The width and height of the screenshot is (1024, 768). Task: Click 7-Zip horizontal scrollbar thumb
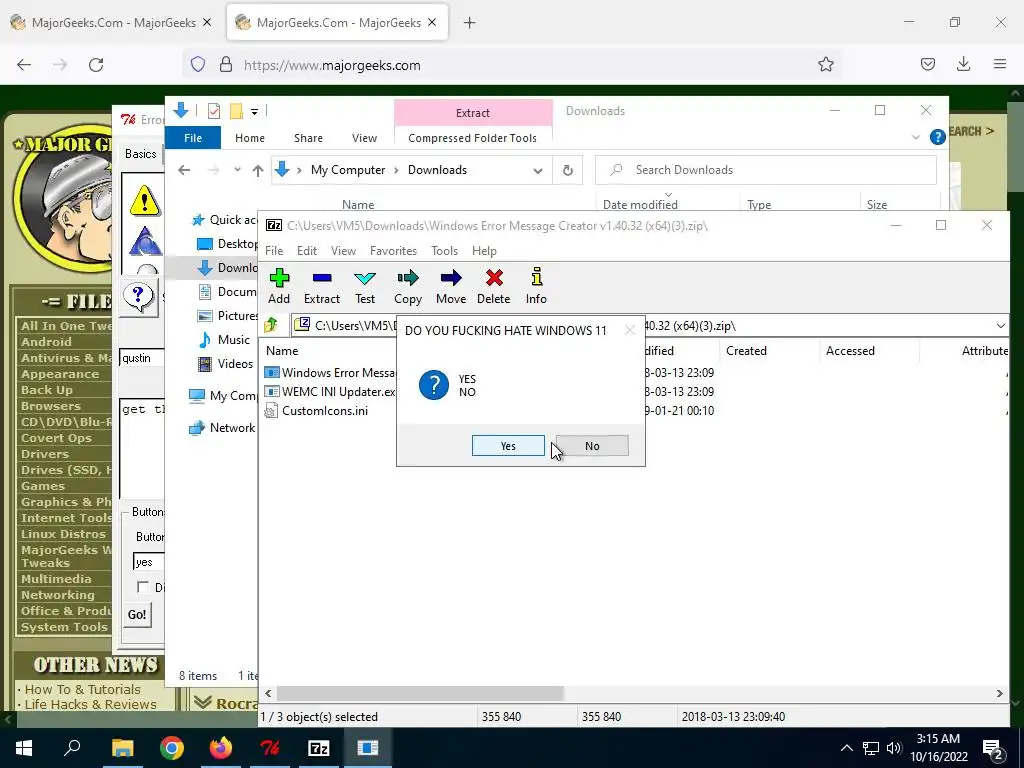point(420,694)
